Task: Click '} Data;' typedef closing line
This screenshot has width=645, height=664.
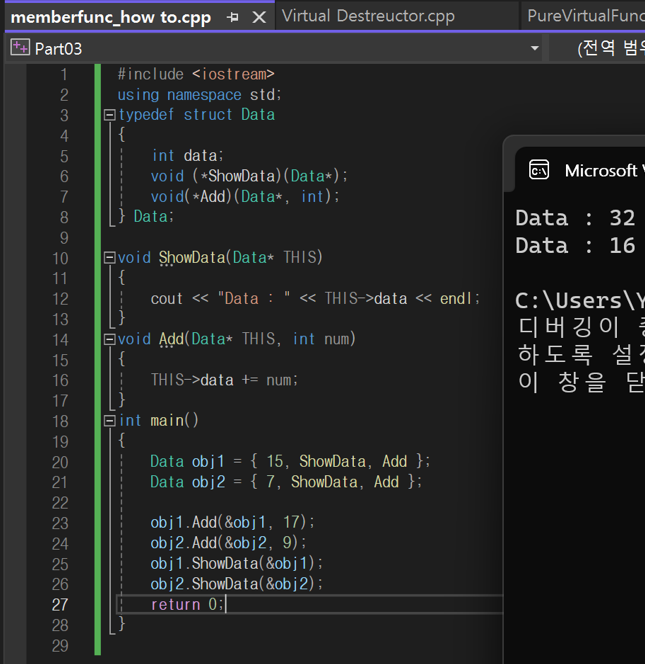Action: [x=146, y=217]
